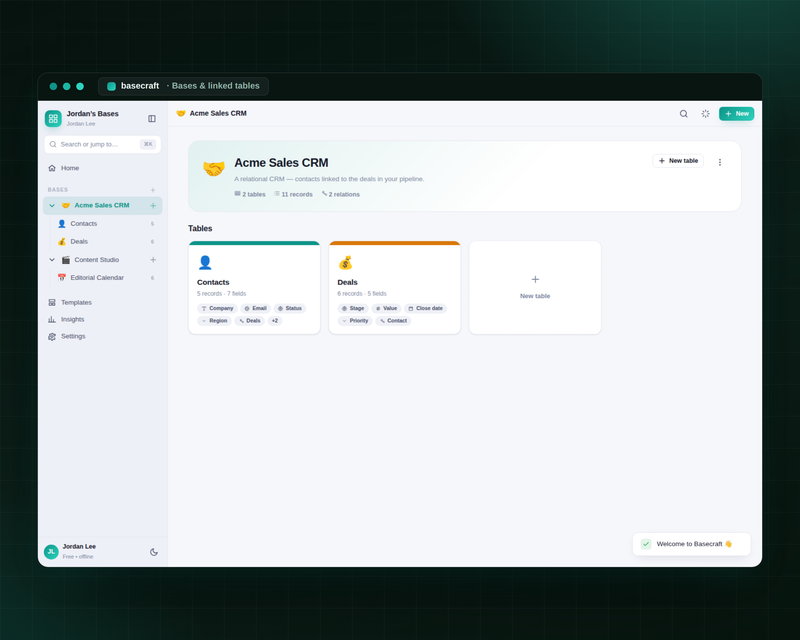Screen dimensions: 800x640
Task: Toggle dark mode moon icon
Action: (x=154, y=552)
